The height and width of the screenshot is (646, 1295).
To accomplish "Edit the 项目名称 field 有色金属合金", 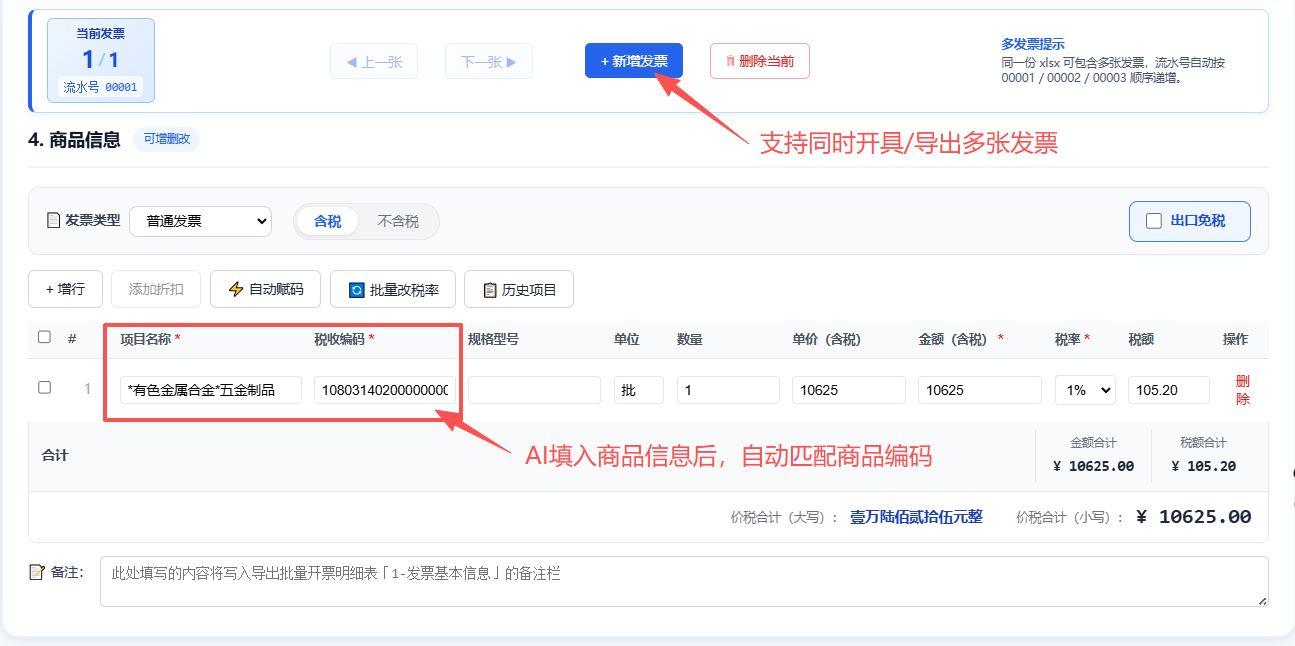I will coord(211,390).
